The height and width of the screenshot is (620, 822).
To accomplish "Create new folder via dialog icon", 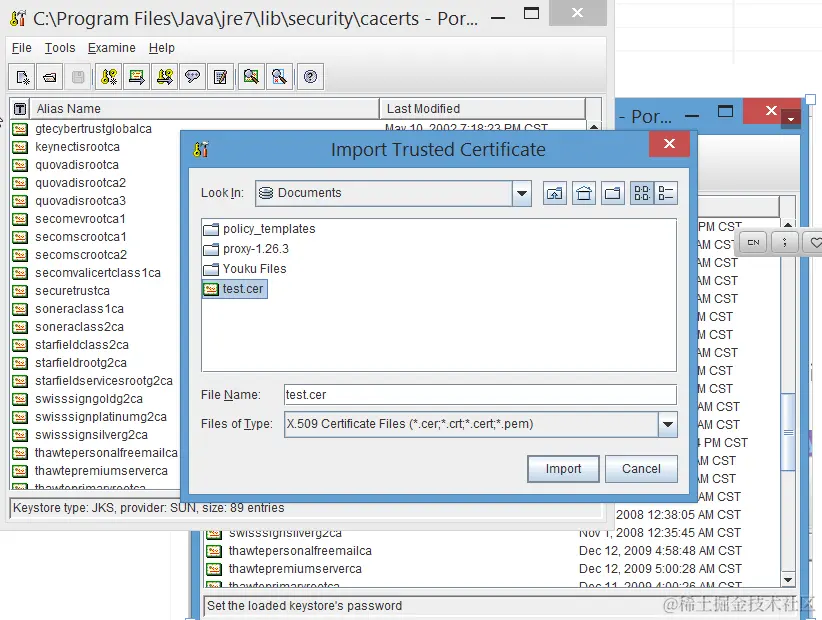I will [612, 193].
